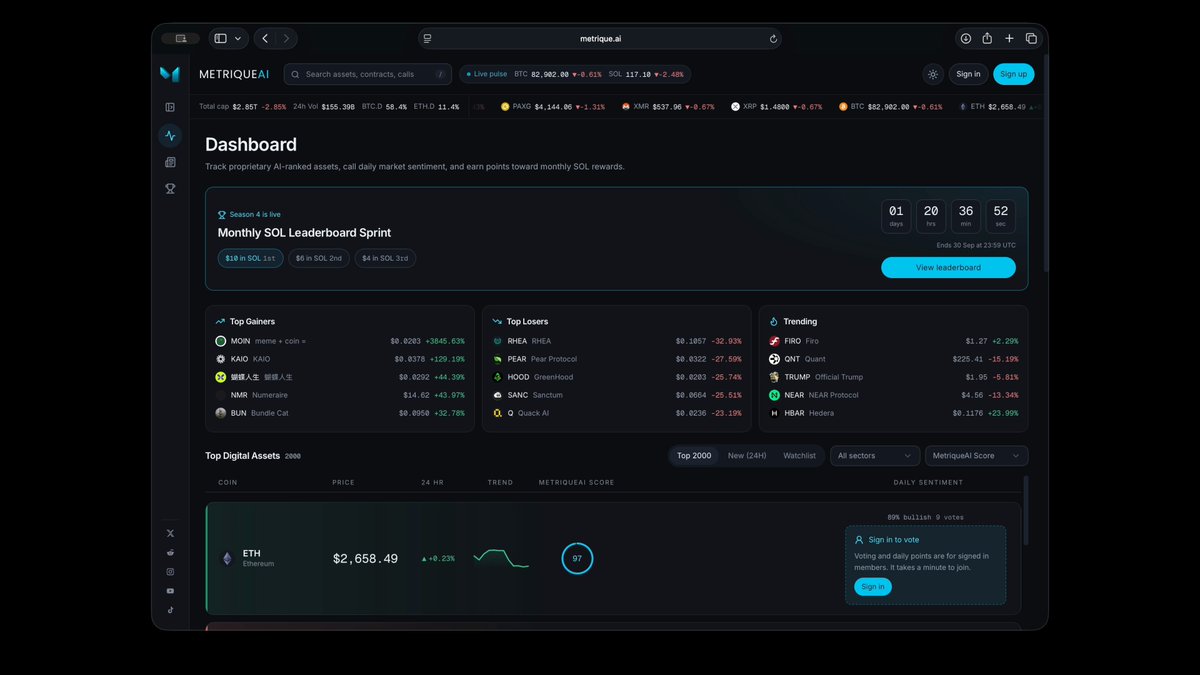Click the Sign in button in header
Viewport: 1200px width, 675px height.
pyautogui.click(x=968, y=74)
